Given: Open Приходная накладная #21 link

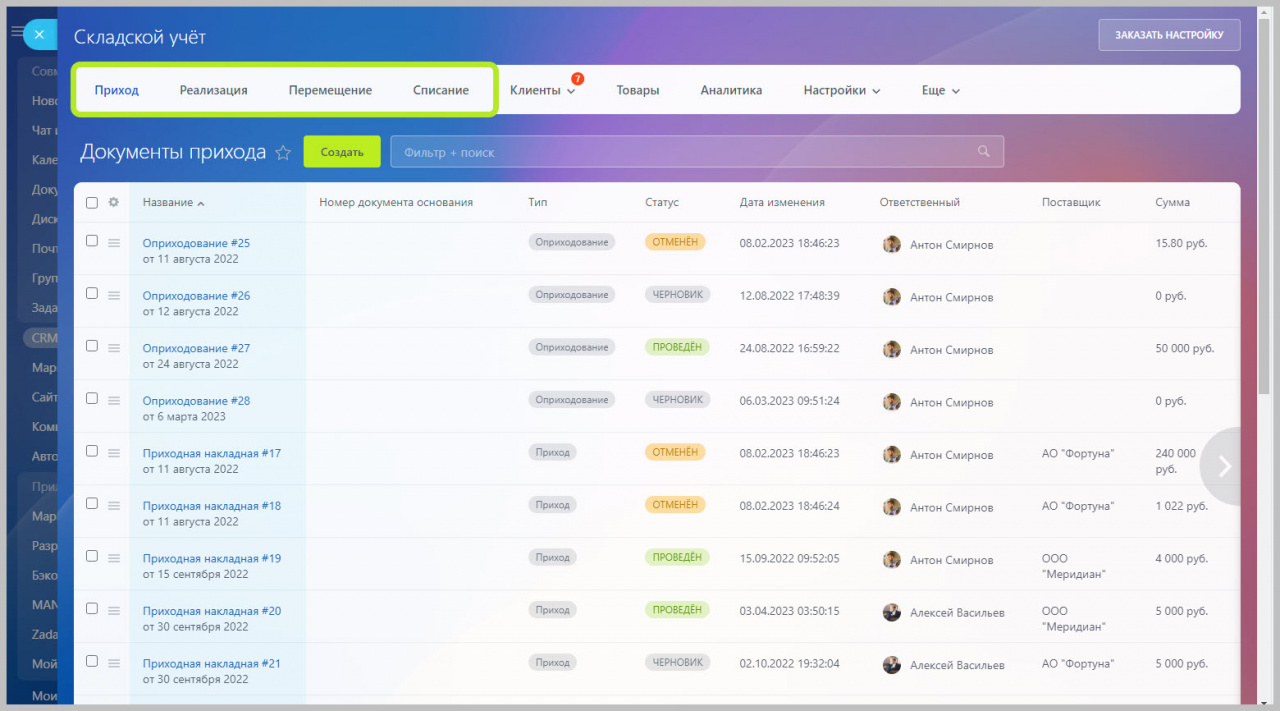Looking at the screenshot, I should [x=212, y=663].
